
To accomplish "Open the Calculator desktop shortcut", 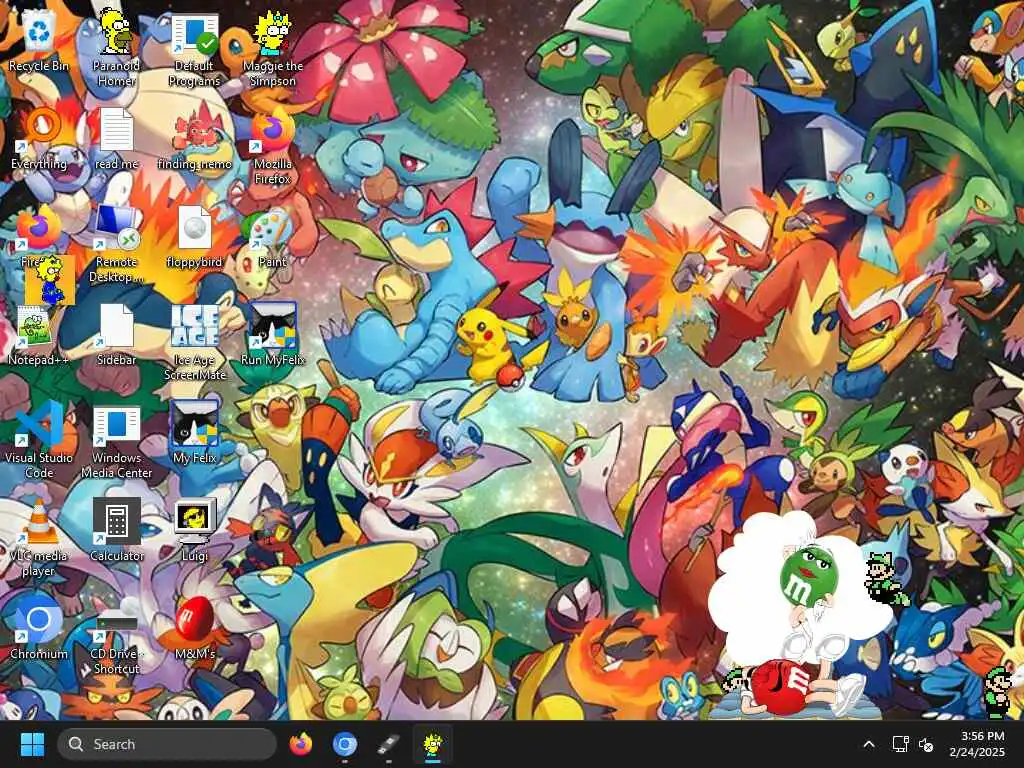I will tap(116, 530).
